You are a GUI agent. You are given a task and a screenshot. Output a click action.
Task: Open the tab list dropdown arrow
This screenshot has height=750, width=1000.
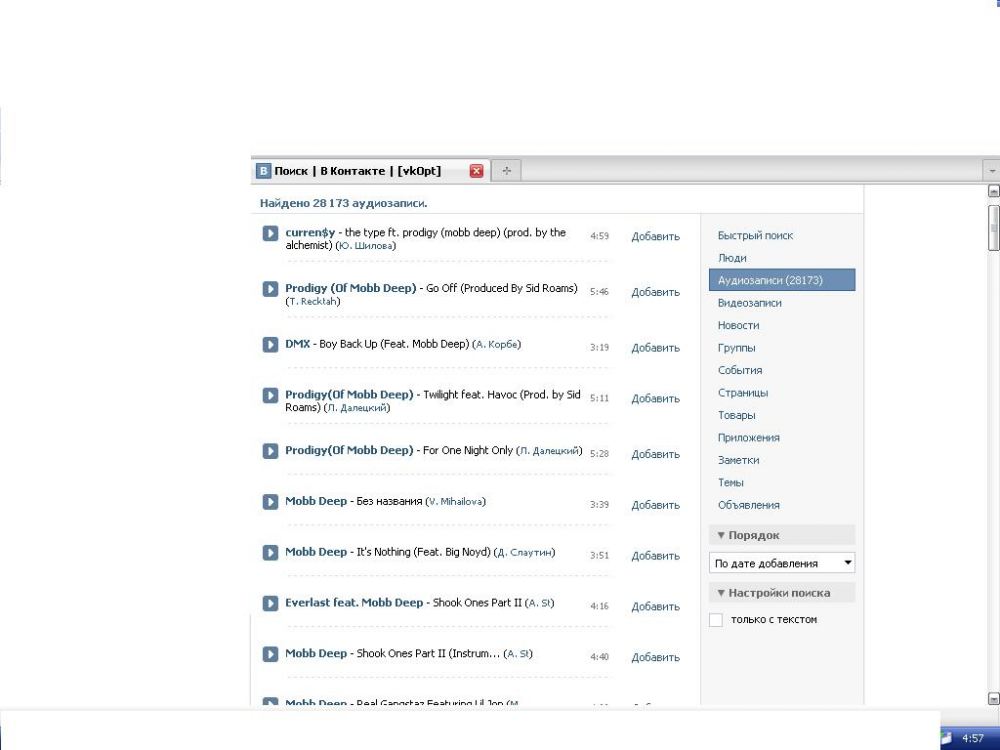point(992,171)
